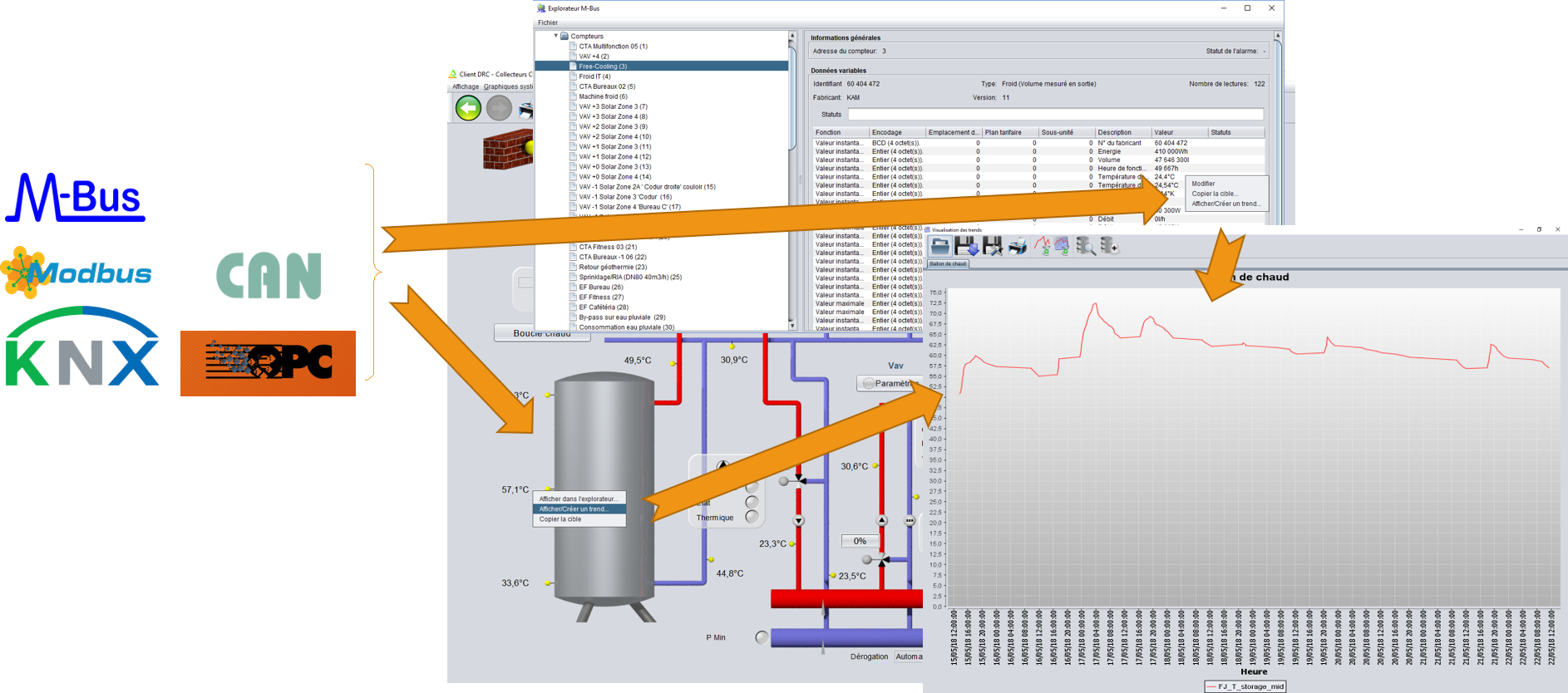
Task: Click the green back arrow in Client DRC
Action: 468,108
